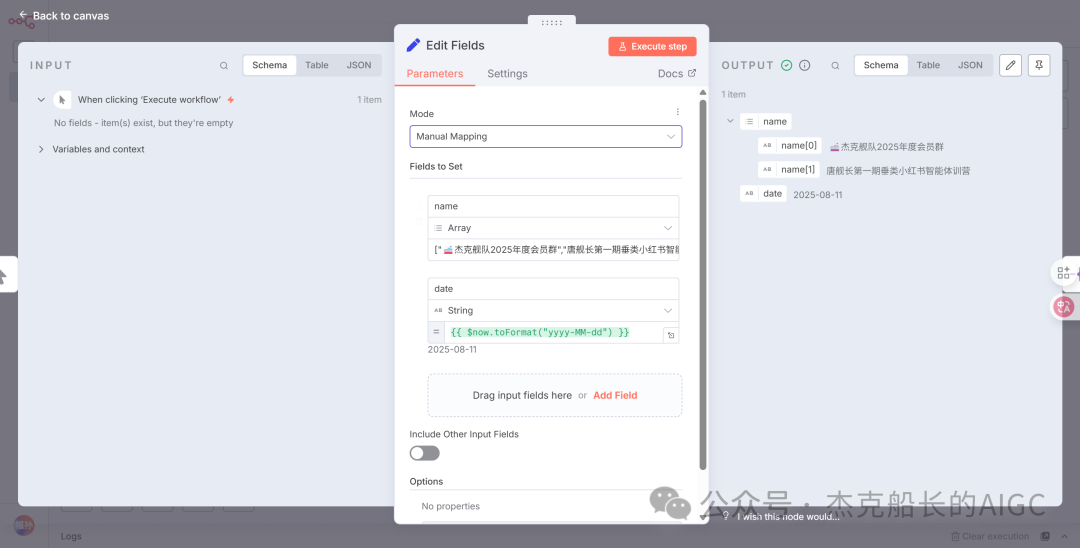Click the flask icon on Execute step
Viewport: 1080px width, 548px height.
point(623,47)
